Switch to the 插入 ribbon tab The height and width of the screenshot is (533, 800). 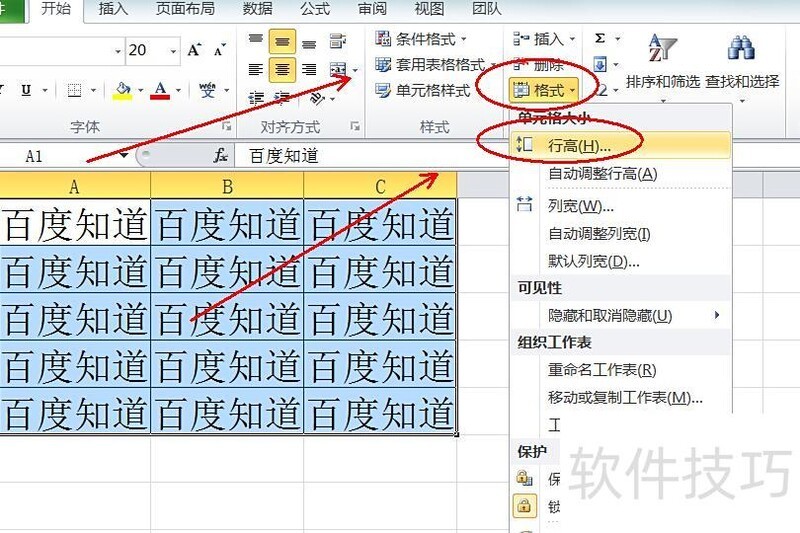click(113, 9)
